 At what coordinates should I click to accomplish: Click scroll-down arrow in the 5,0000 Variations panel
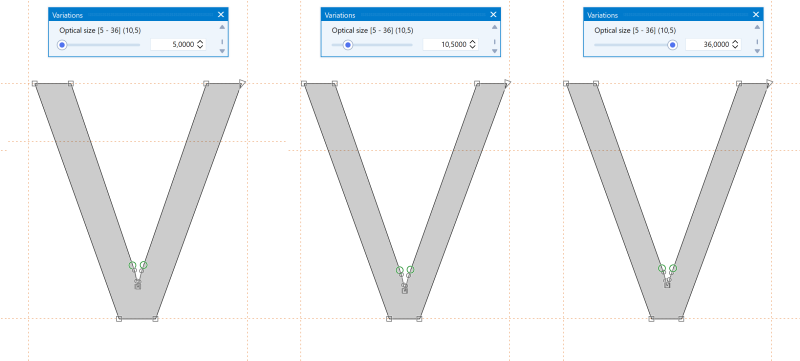pos(222,51)
